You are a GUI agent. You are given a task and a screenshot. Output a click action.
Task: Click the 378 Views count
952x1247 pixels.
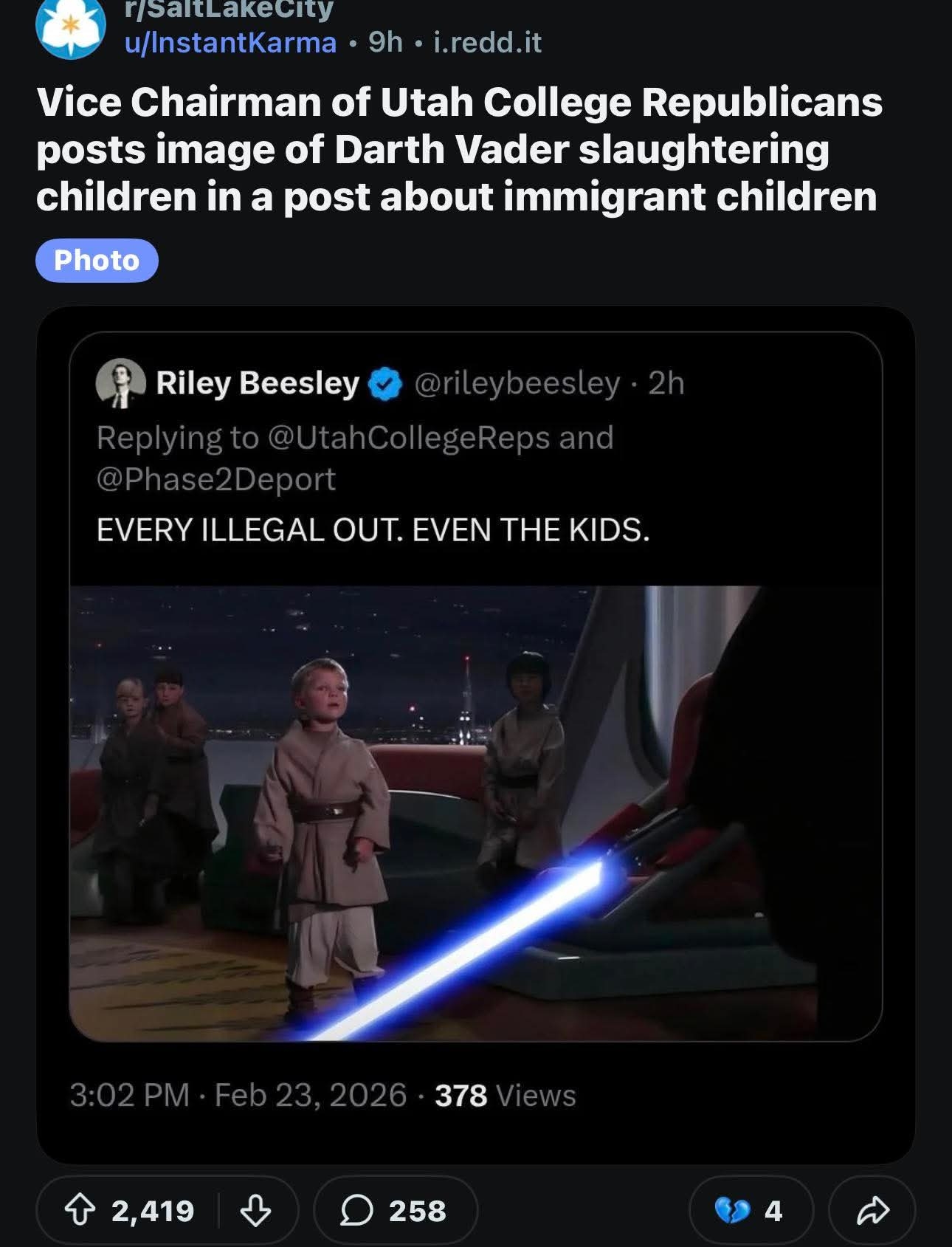coord(506,1096)
